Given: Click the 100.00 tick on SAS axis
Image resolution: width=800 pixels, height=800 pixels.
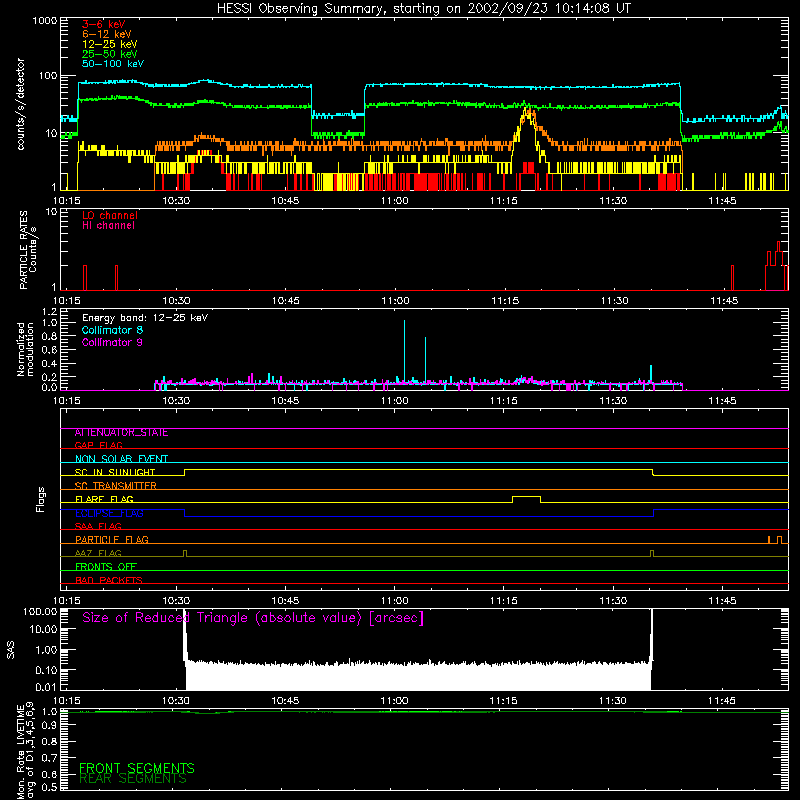Looking at the screenshot, I should click(x=40, y=611).
